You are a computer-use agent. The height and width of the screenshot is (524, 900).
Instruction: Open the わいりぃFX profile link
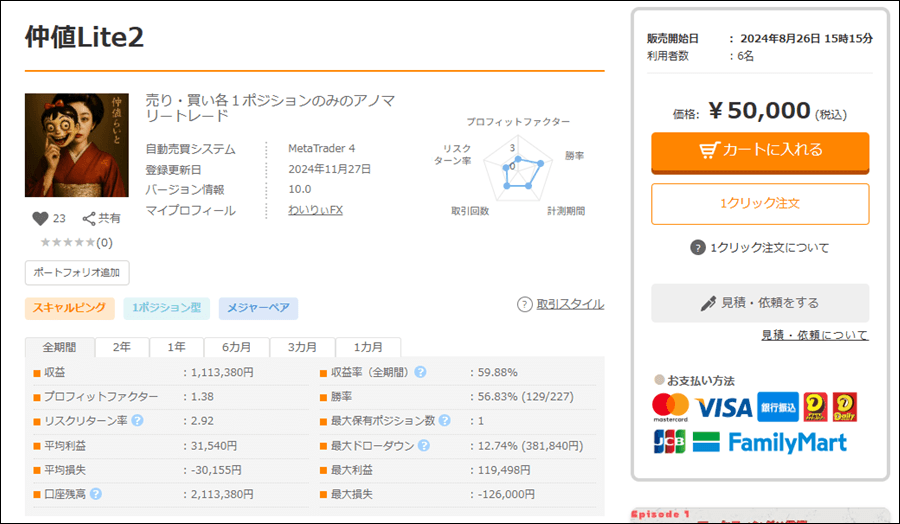(x=315, y=210)
